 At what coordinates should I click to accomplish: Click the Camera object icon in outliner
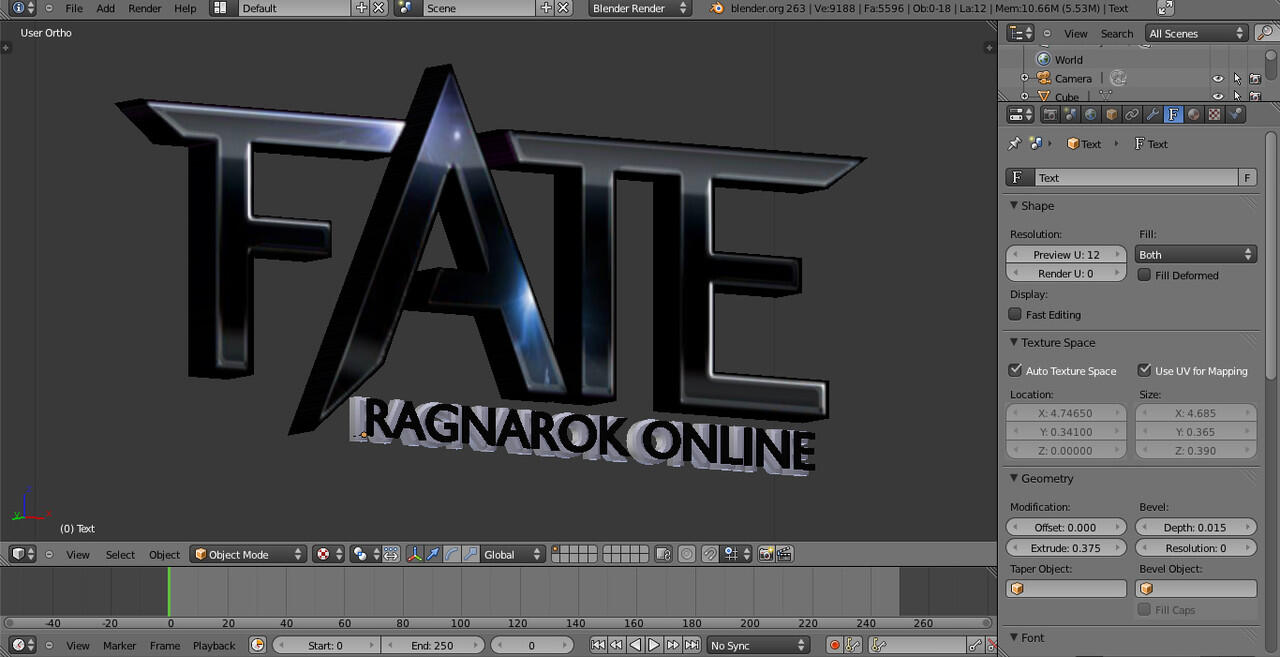coord(1043,78)
